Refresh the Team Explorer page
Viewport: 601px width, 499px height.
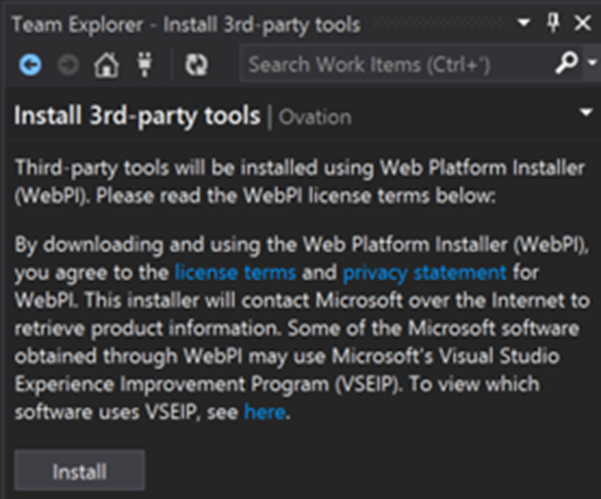[x=196, y=64]
